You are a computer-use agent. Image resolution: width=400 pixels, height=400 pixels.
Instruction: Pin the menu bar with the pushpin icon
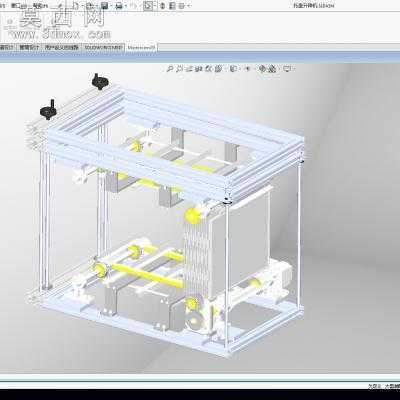point(59,6)
